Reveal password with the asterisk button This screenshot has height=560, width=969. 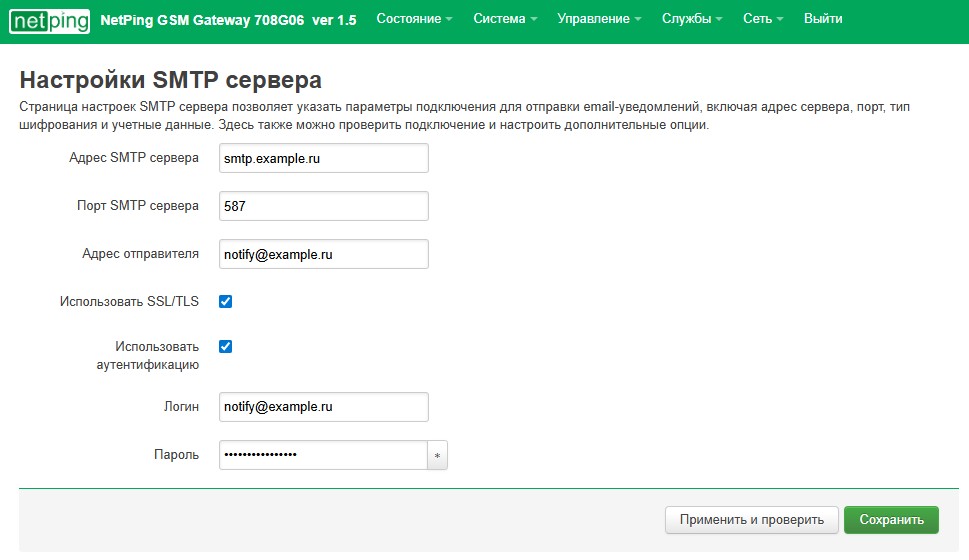tap(437, 456)
